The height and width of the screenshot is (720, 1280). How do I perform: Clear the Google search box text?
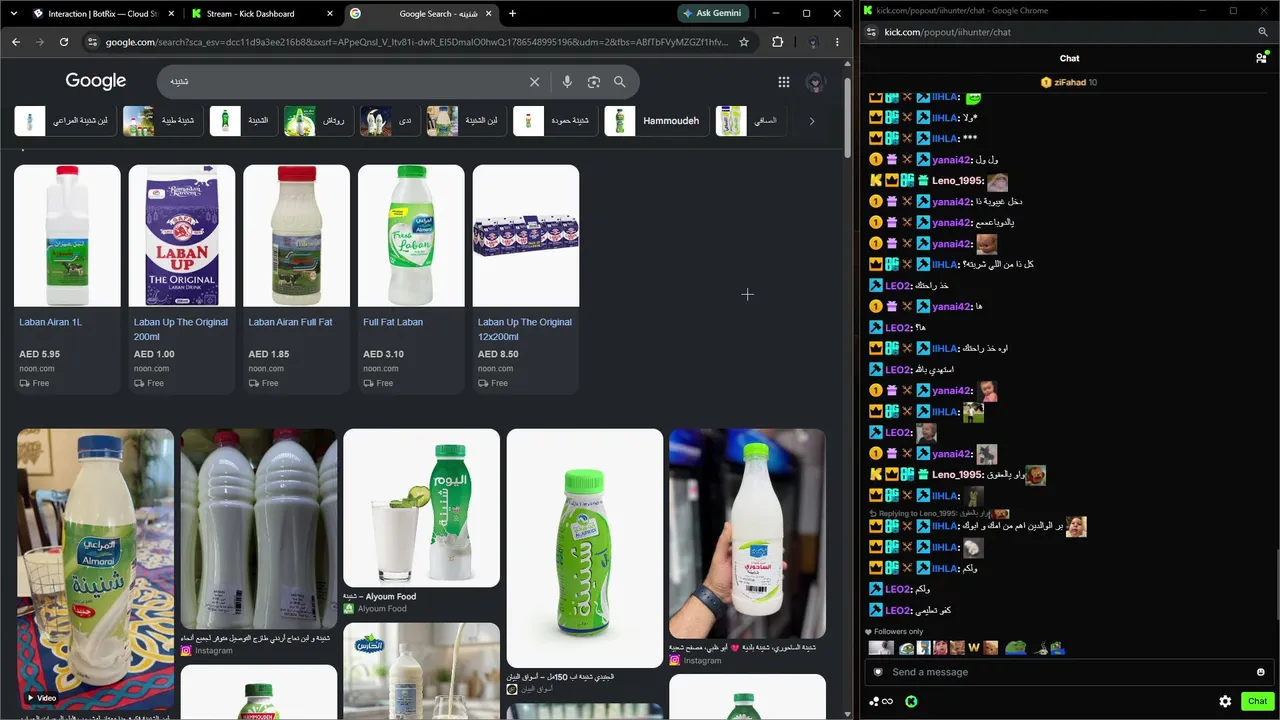click(534, 82)
